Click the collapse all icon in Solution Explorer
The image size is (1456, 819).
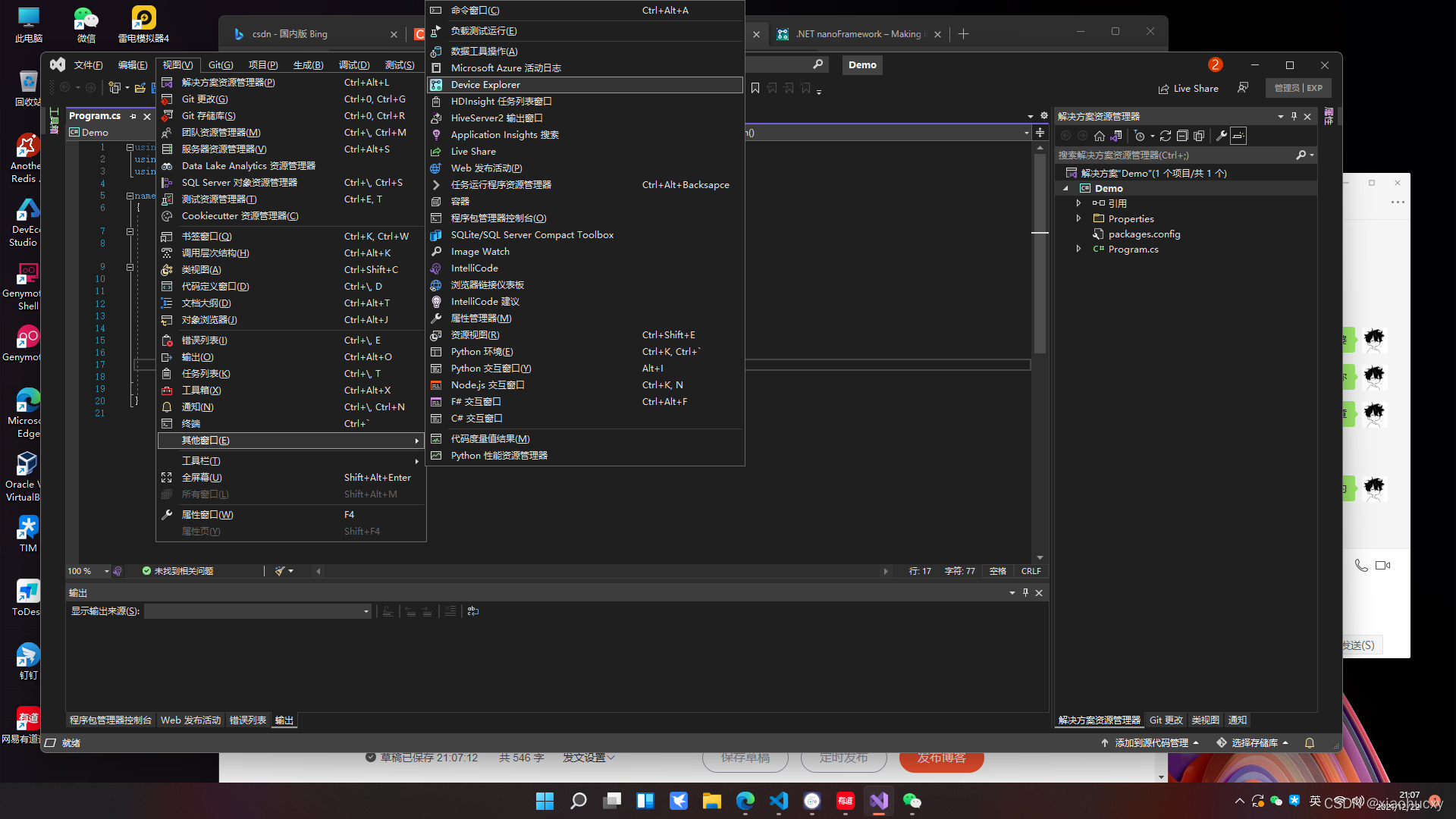[1182, 136]
